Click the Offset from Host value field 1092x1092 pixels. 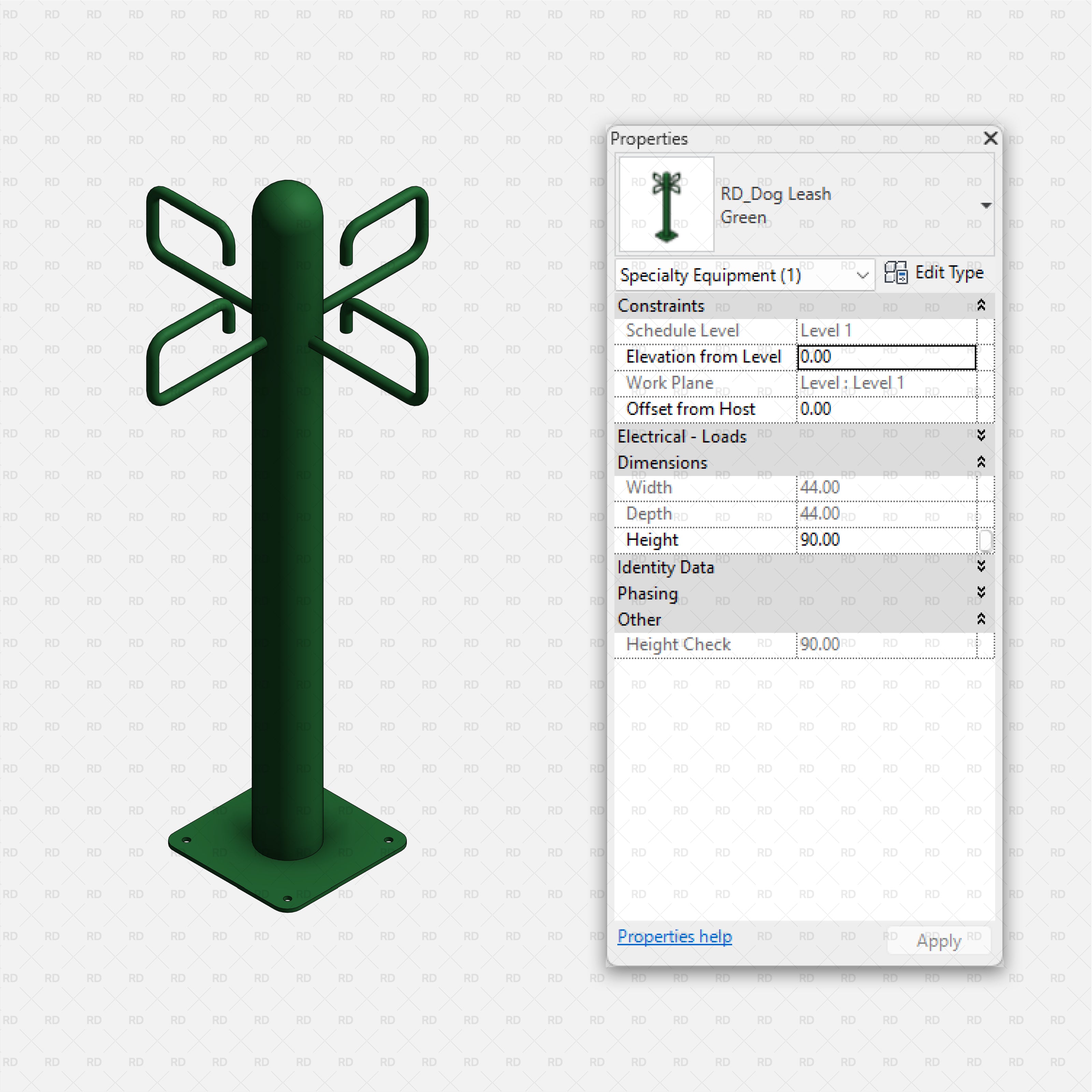point(886,409)
